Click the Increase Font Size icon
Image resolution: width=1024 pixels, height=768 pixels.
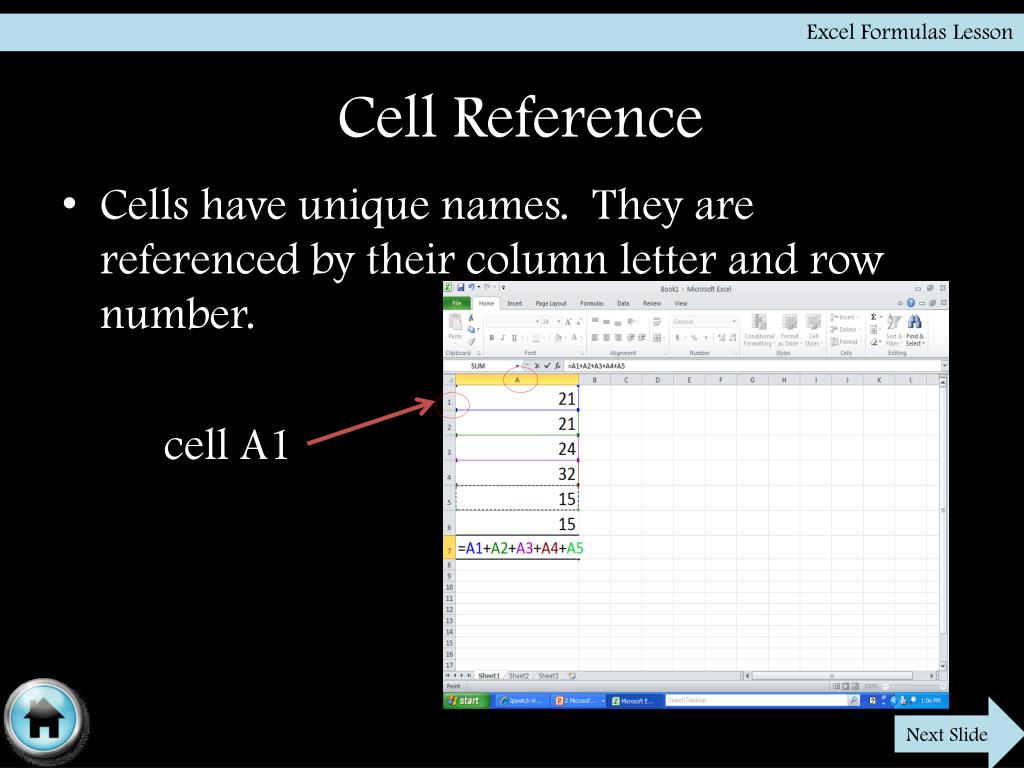568,322
